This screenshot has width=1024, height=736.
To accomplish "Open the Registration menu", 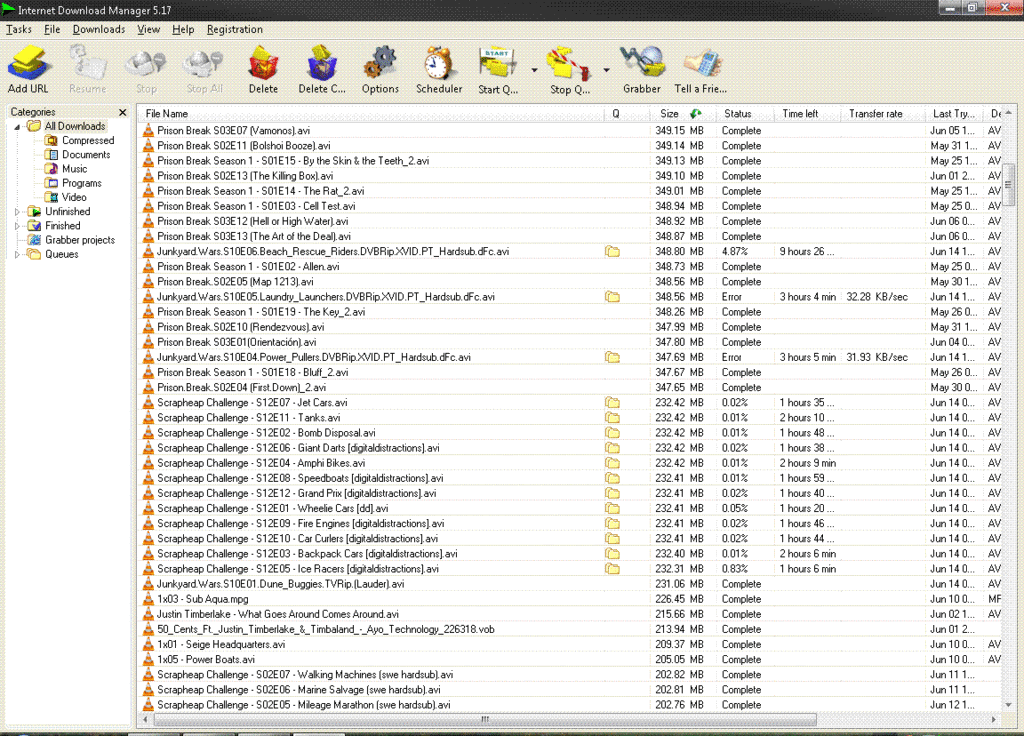I will click(234, 29).
